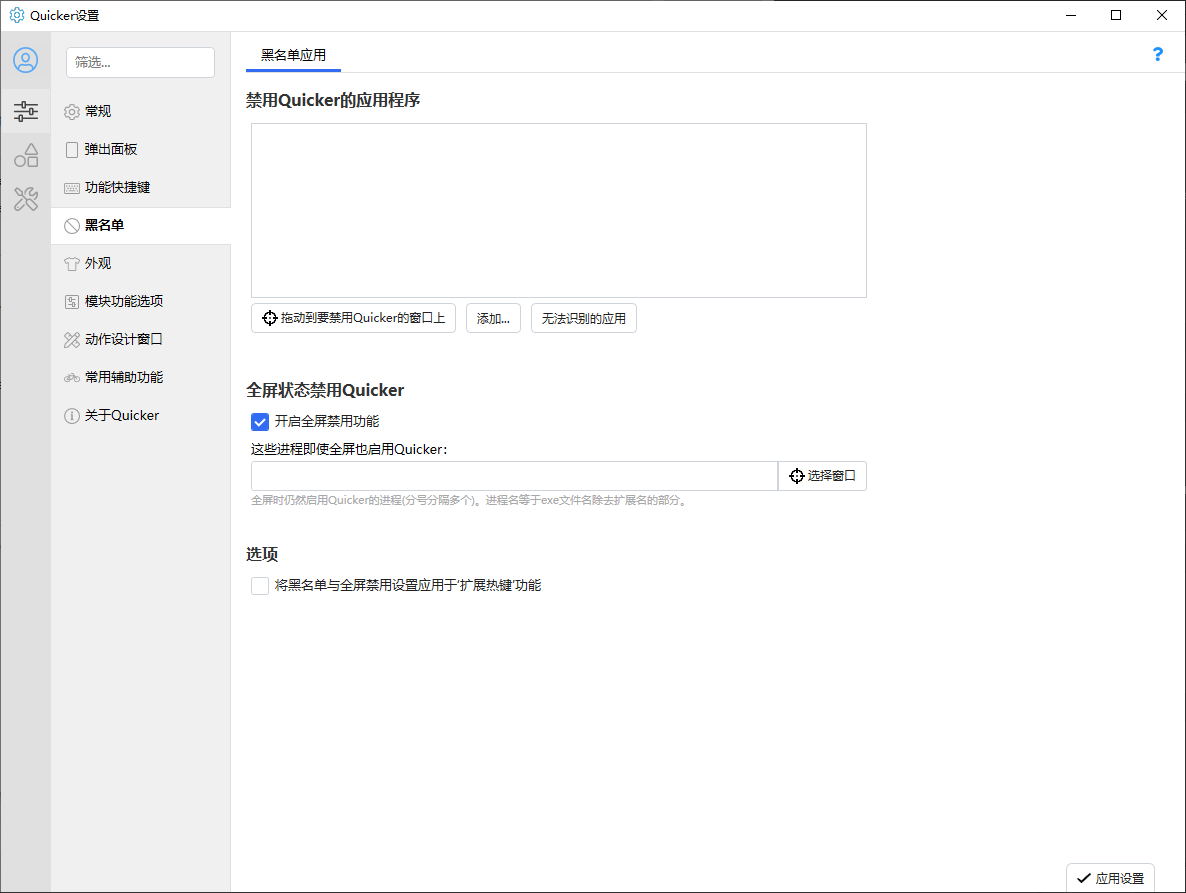Click checkmark icon on 应用设置 button
The height and width of the screenshot is (893, 1186).
pyautogui.click(x=1084, y=879)
